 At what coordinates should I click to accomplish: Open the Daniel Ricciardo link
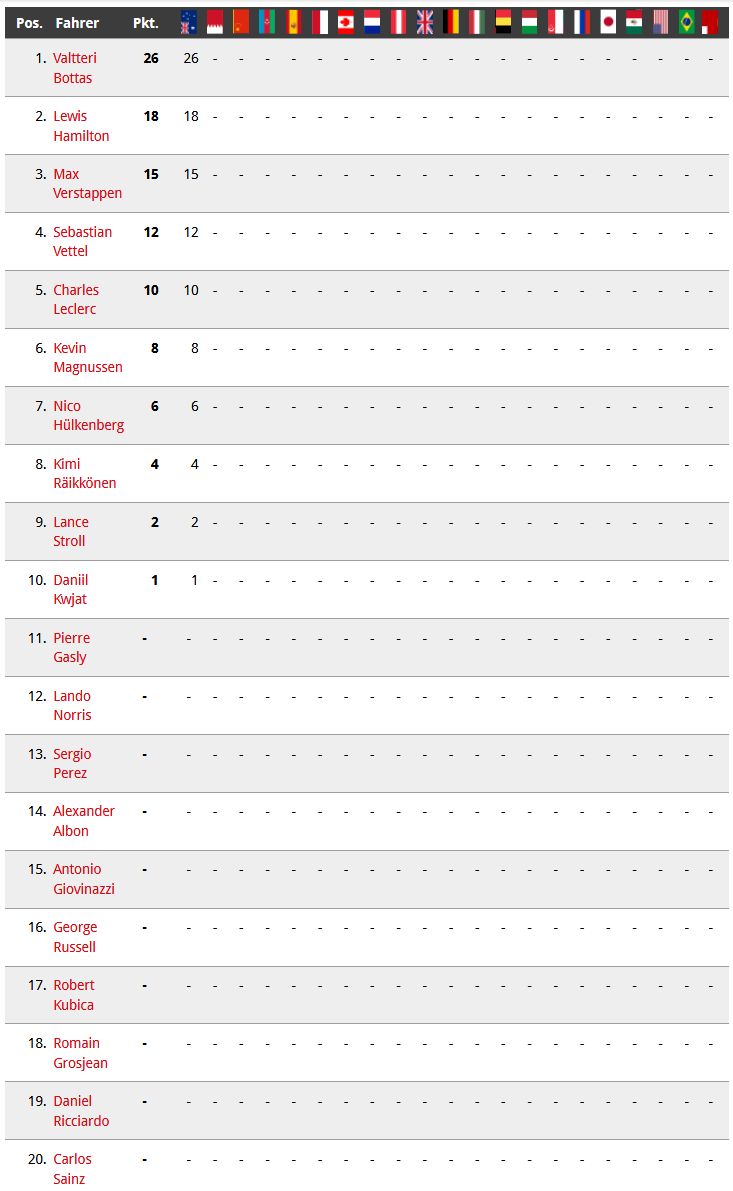(81, 1110)
